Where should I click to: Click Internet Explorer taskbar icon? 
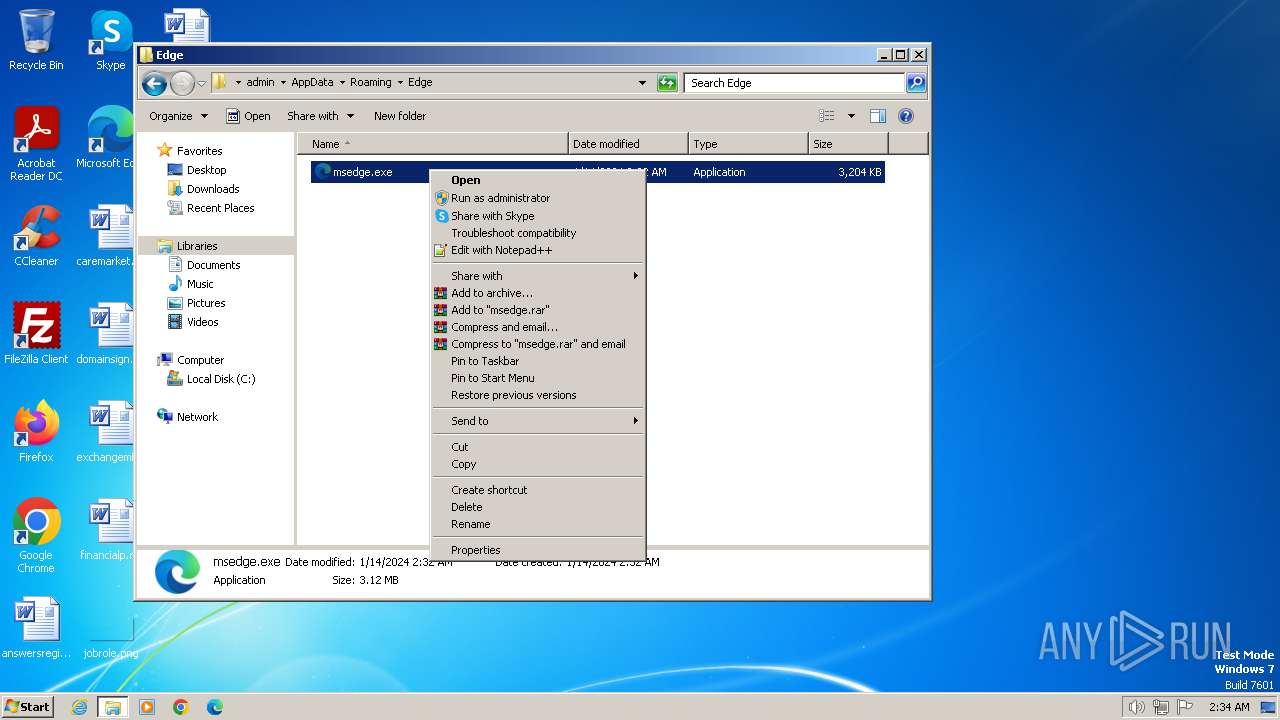(x=79, y=707)
